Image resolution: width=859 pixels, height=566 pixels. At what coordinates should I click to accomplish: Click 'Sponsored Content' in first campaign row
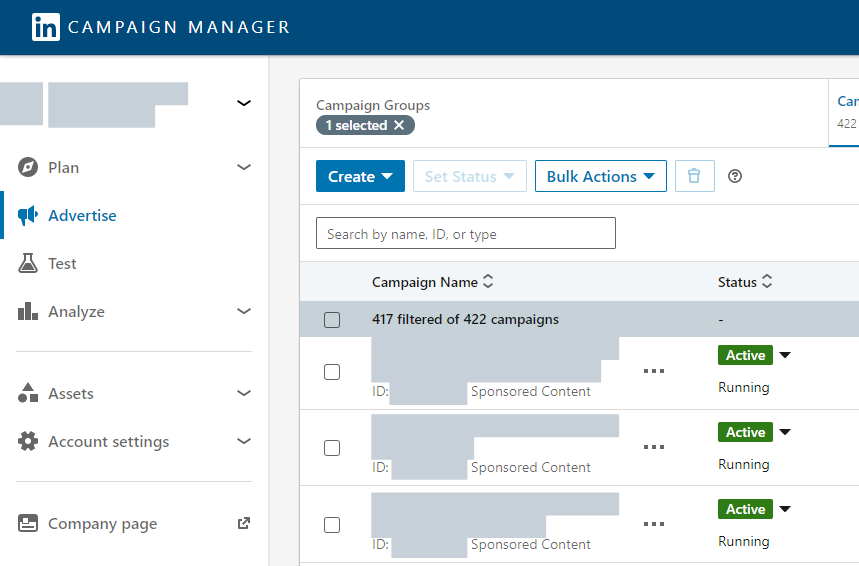pos(531,391)
